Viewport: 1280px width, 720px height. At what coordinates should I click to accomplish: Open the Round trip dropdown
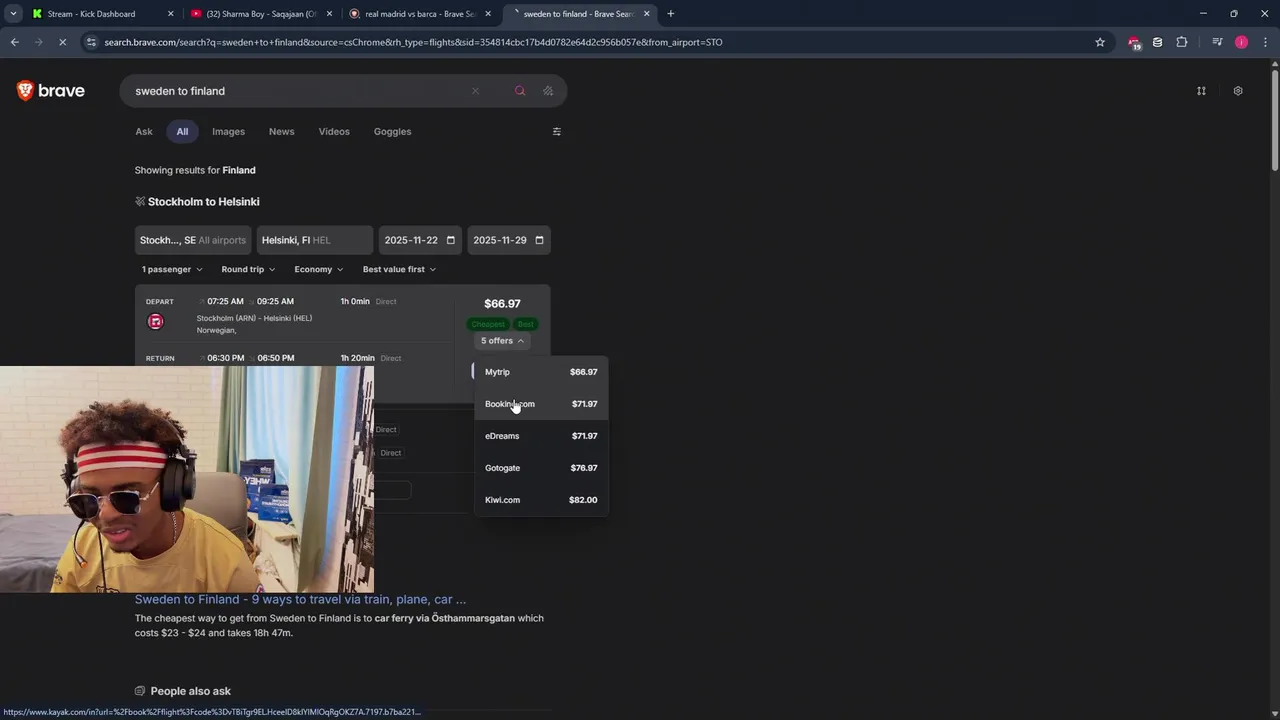(248, 269)
